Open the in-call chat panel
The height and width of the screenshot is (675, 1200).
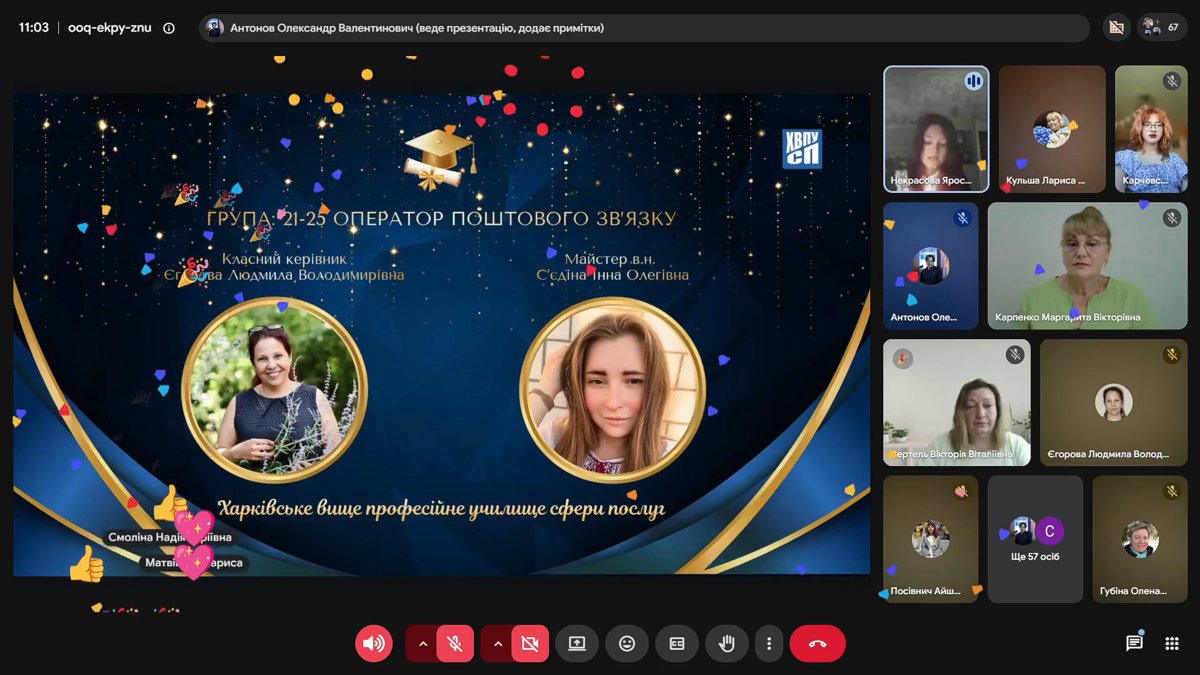(1134, 644)
